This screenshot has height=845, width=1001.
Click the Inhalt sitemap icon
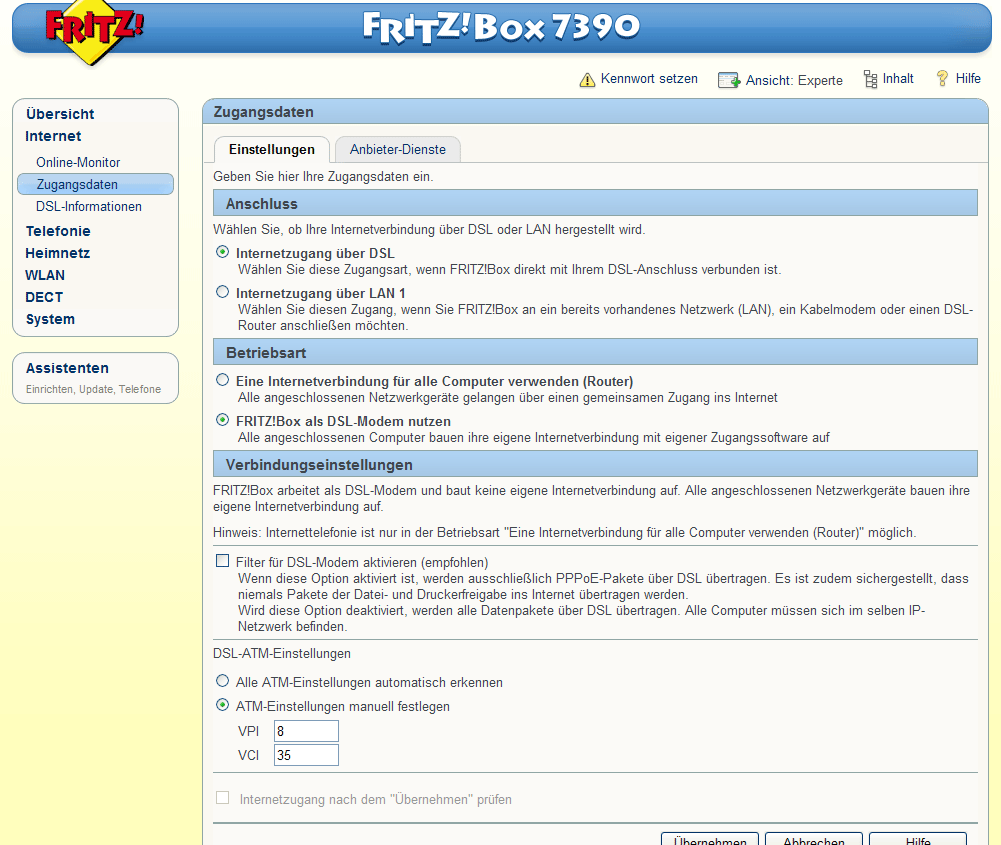click(870, 79)
